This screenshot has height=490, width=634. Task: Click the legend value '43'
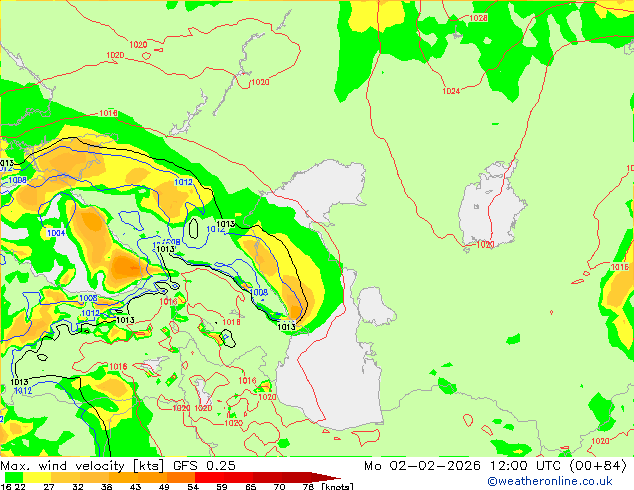pyautogui.click(x=135, y=486)
